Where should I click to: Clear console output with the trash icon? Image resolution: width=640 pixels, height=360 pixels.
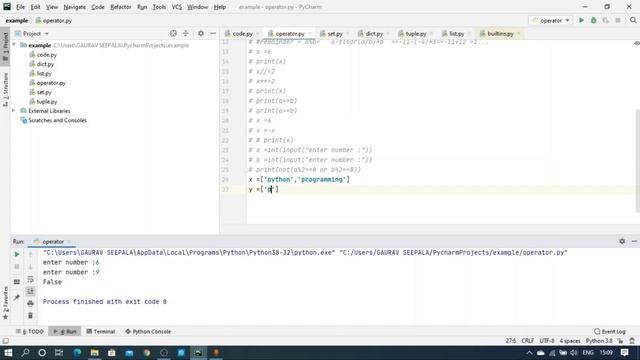point(30,315)
